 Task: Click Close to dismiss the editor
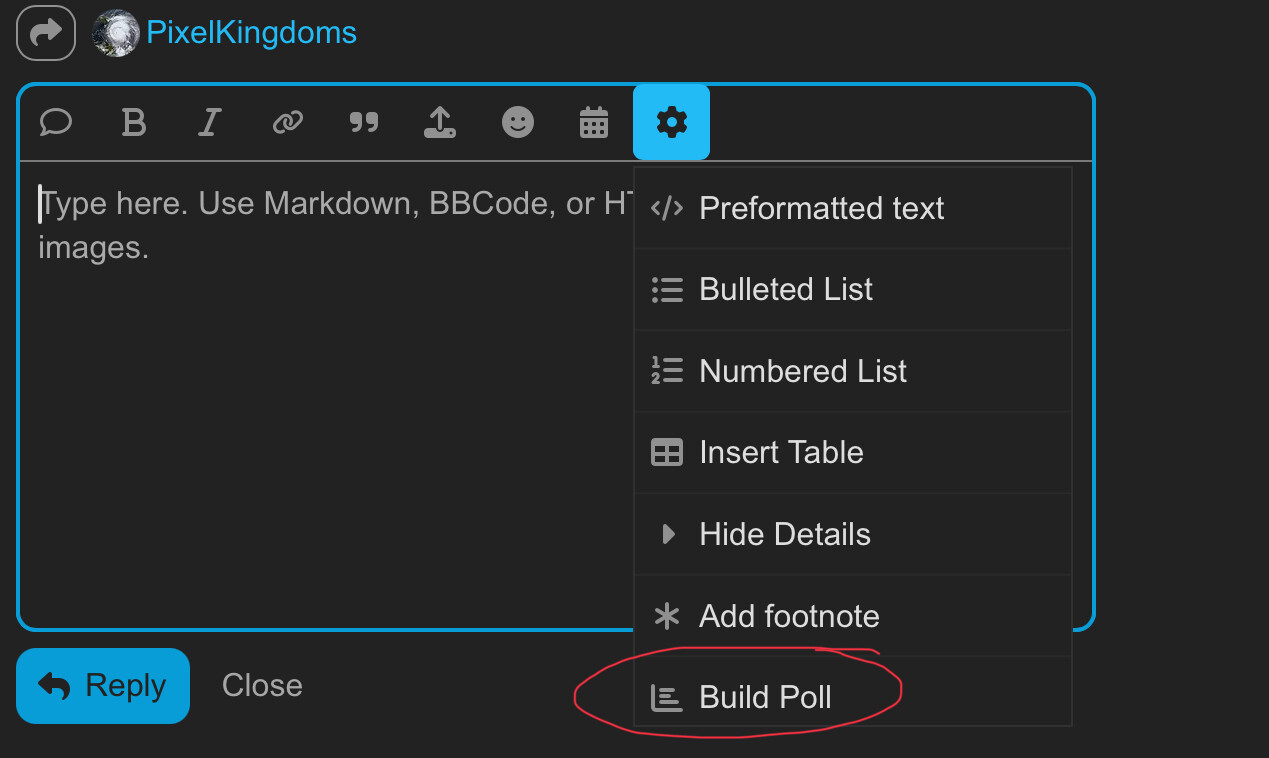[262, 686]
